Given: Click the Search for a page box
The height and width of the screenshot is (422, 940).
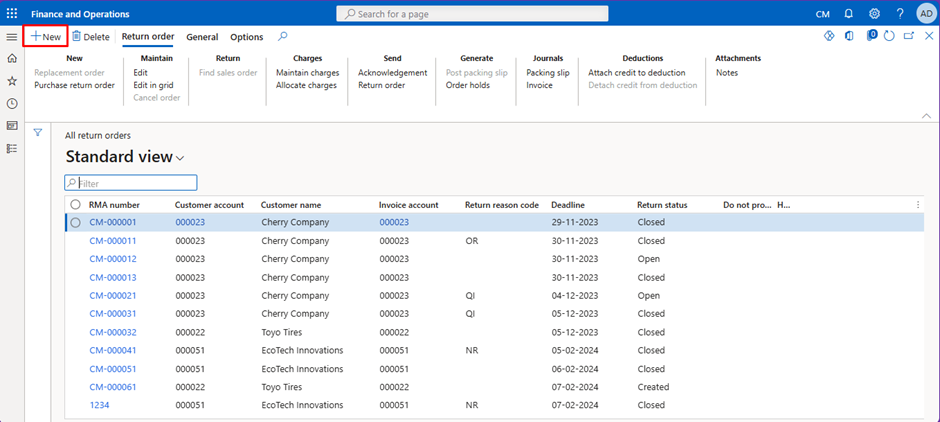Looking at the screenshot, I should [472, 14].
